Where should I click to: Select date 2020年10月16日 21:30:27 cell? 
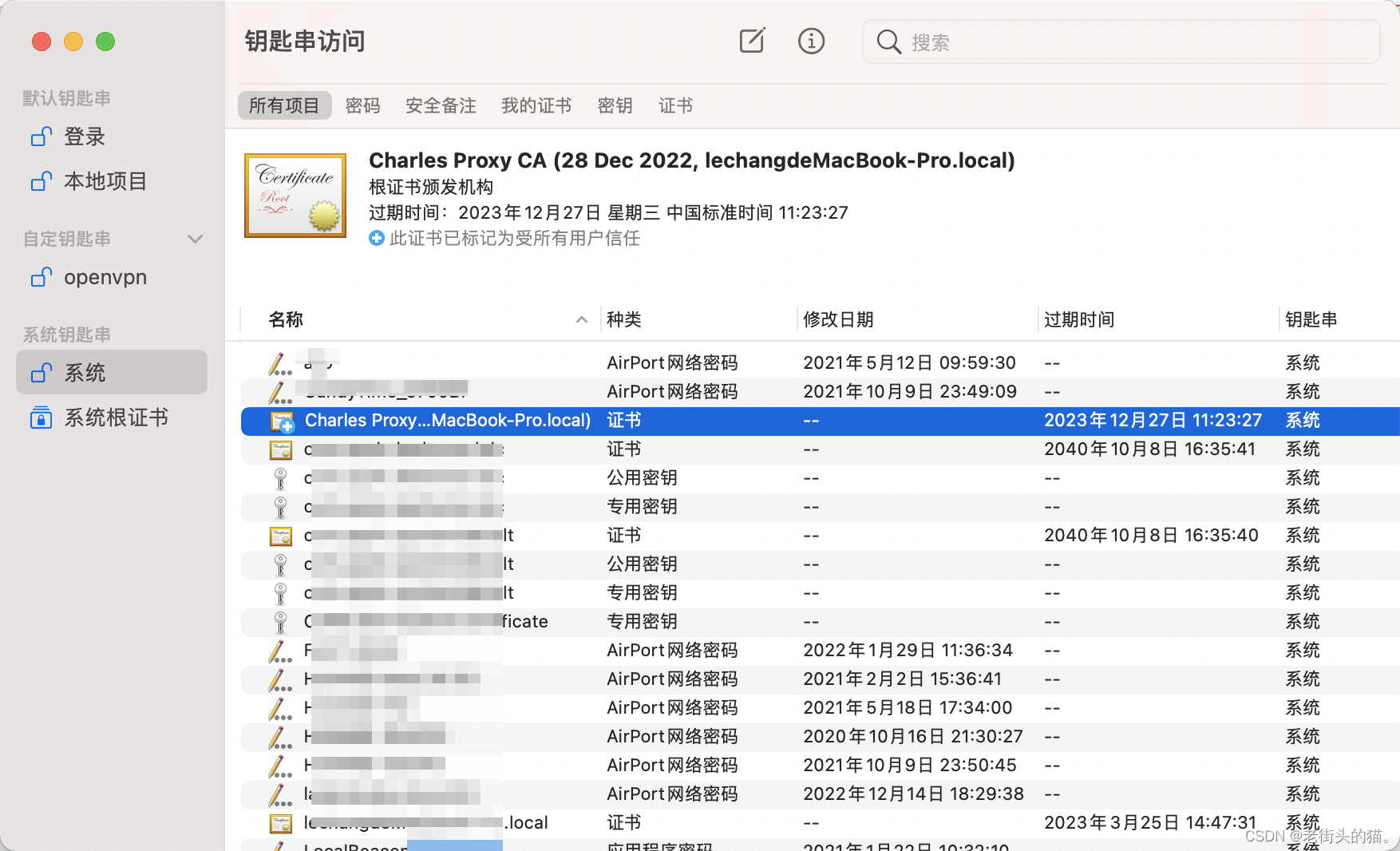(913, 737)
